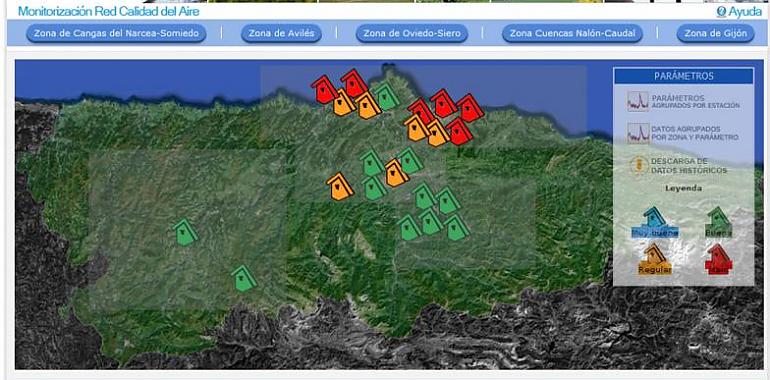Click the red Mala legend station icon
770x380 pixels.
tap(718, 259)
